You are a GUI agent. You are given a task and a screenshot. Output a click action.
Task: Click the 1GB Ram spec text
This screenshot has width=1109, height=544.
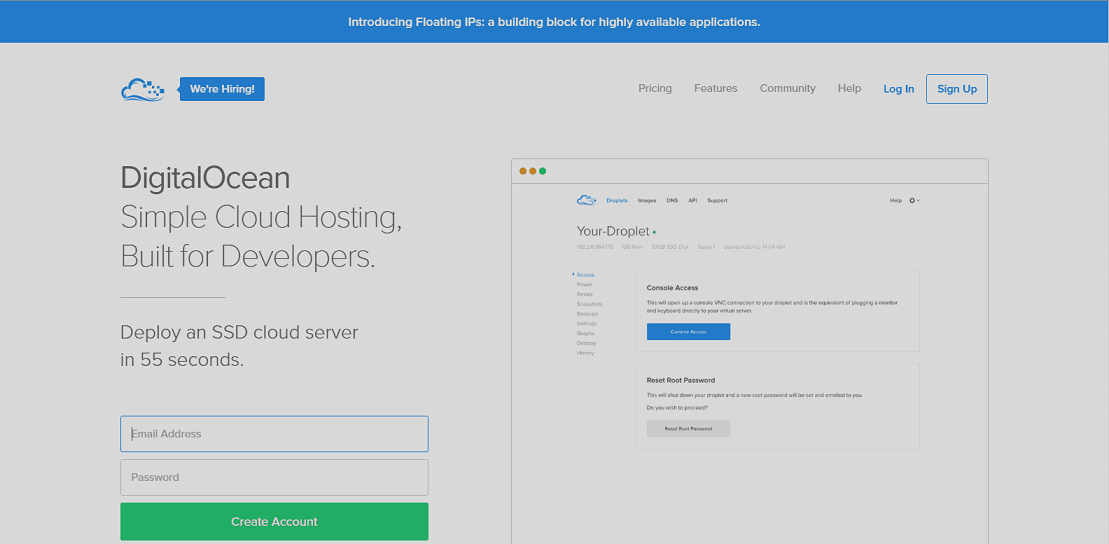632,247
